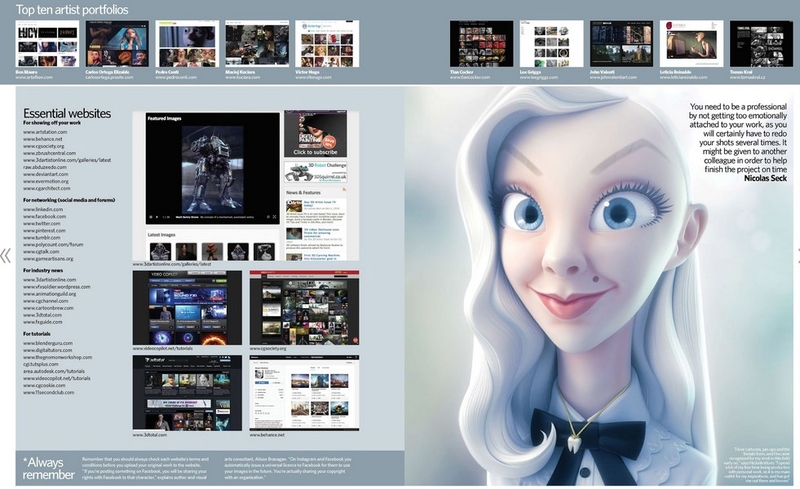This screenshot has height=489, width=800.
Task: Click www.digitaltutors.com link
Action: [47, 350]
